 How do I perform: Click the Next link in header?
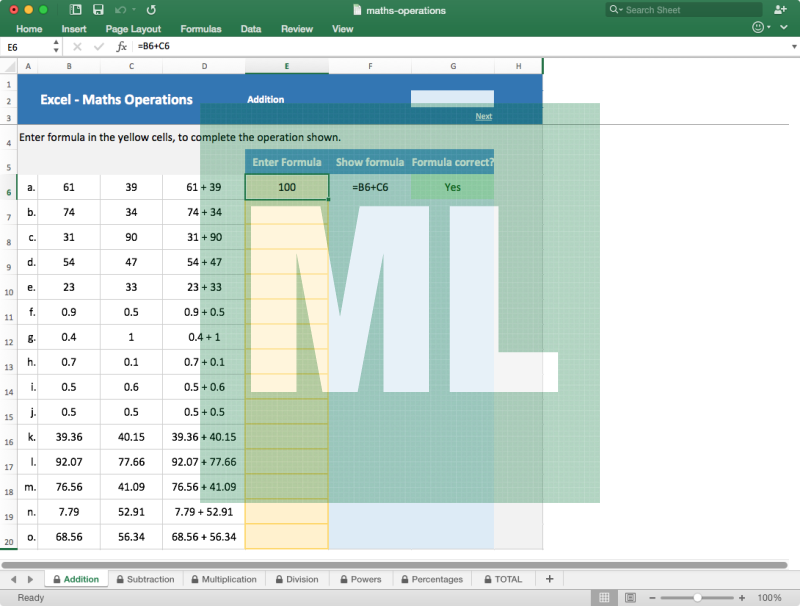(483, 116)
